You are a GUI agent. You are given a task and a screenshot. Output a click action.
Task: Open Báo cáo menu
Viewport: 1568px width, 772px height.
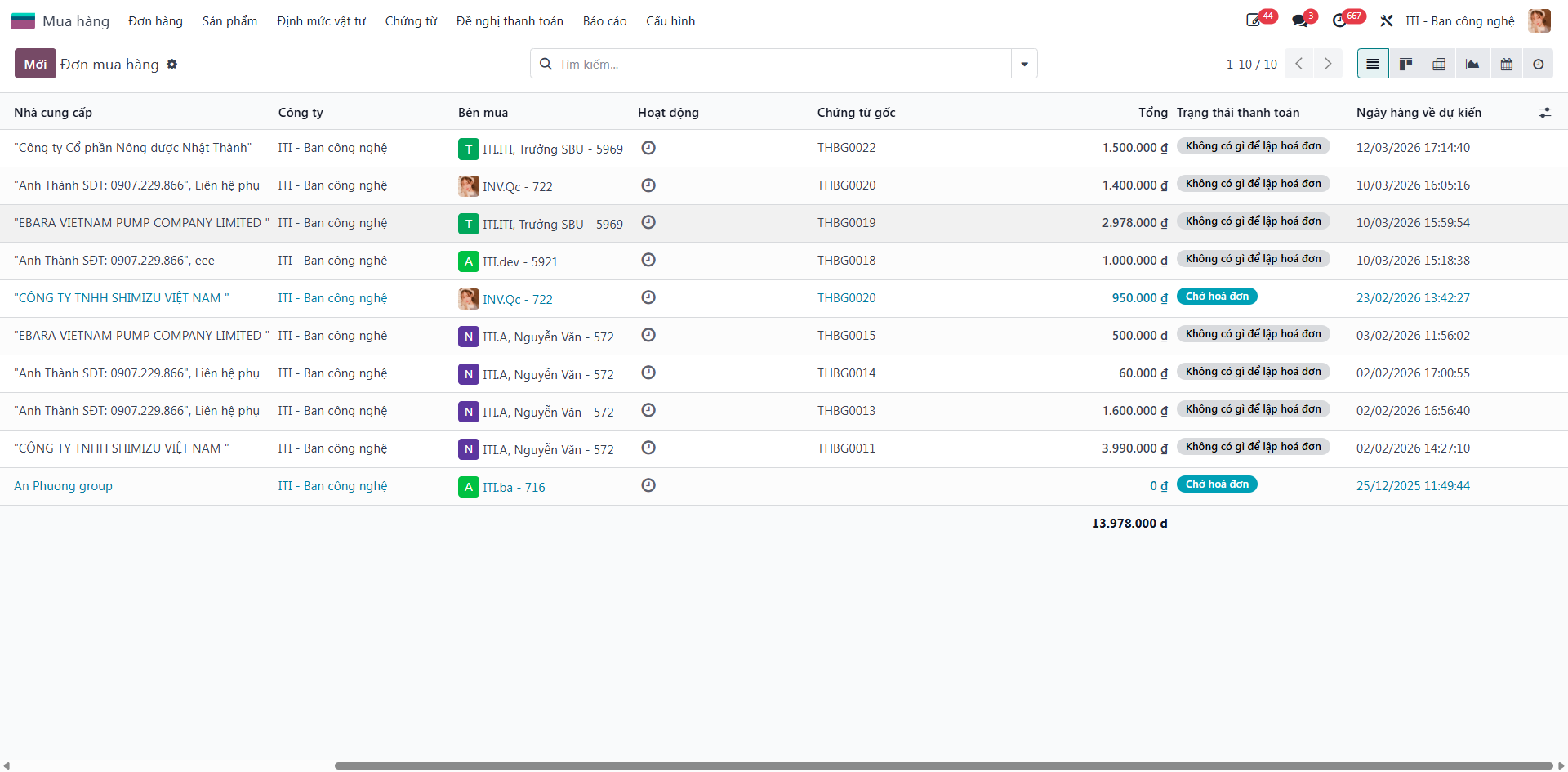pyautogui.click(x=604, y=20)
